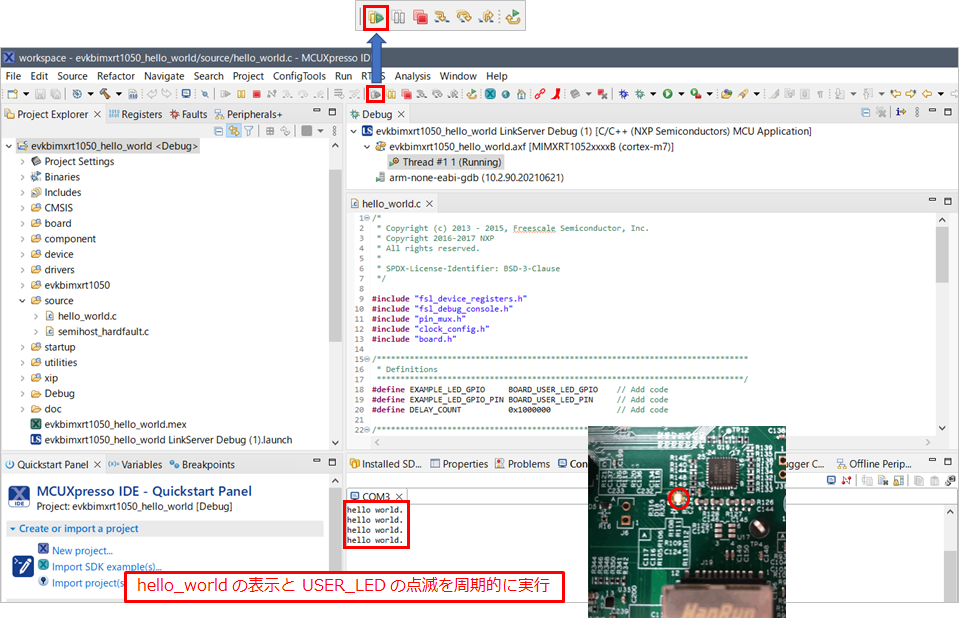Screen dimensions: 959x618
Task: Open dropdown arrow next to Run button
Action: 681,94
